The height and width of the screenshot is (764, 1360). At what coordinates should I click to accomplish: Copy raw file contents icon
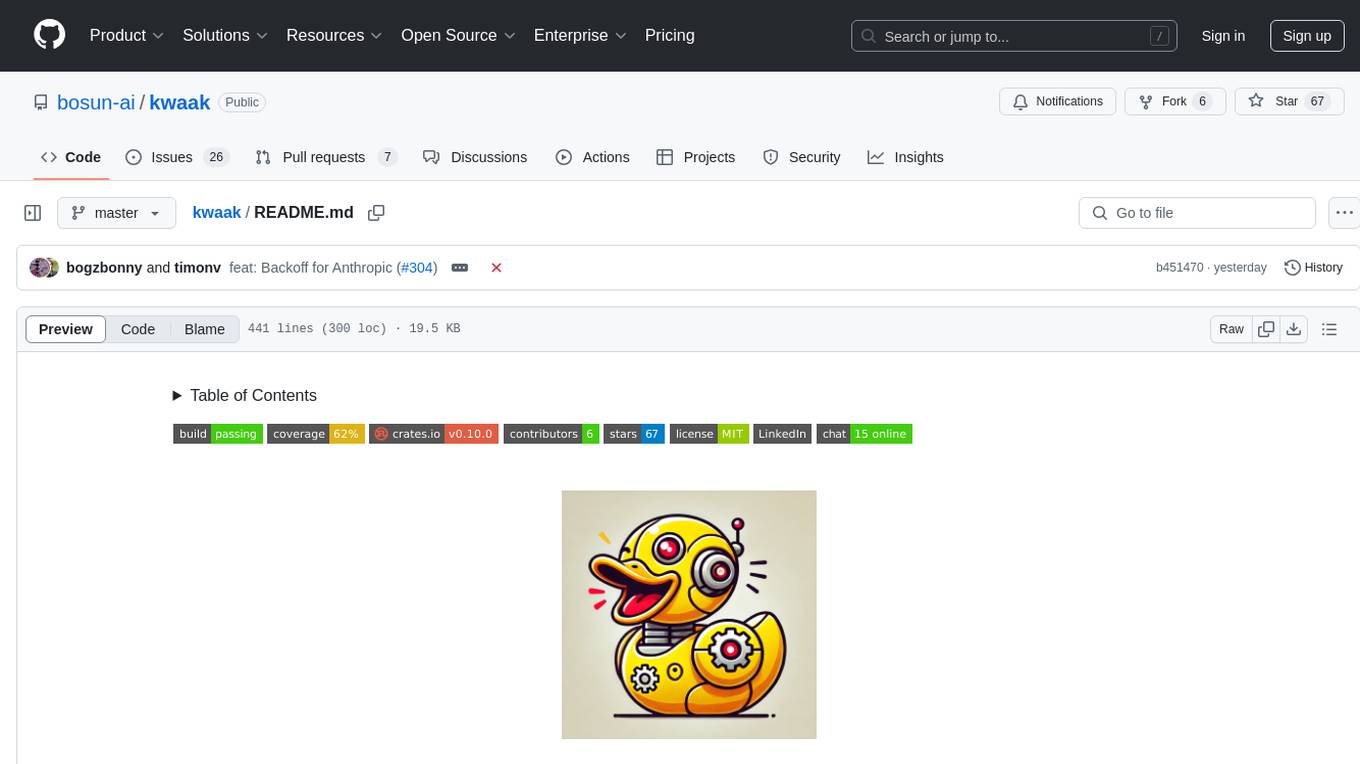[1266, 329]
